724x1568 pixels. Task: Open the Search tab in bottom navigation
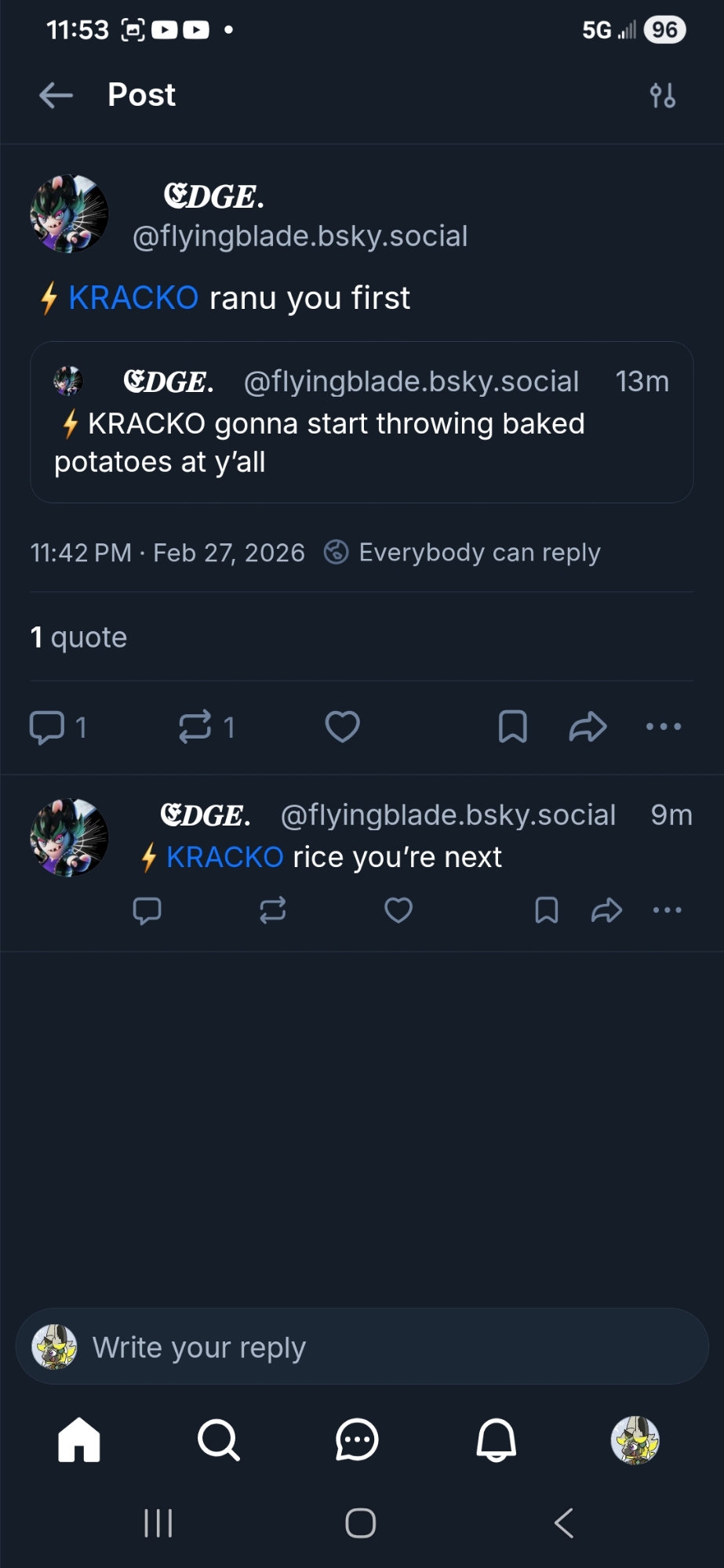coord(218,1440)
